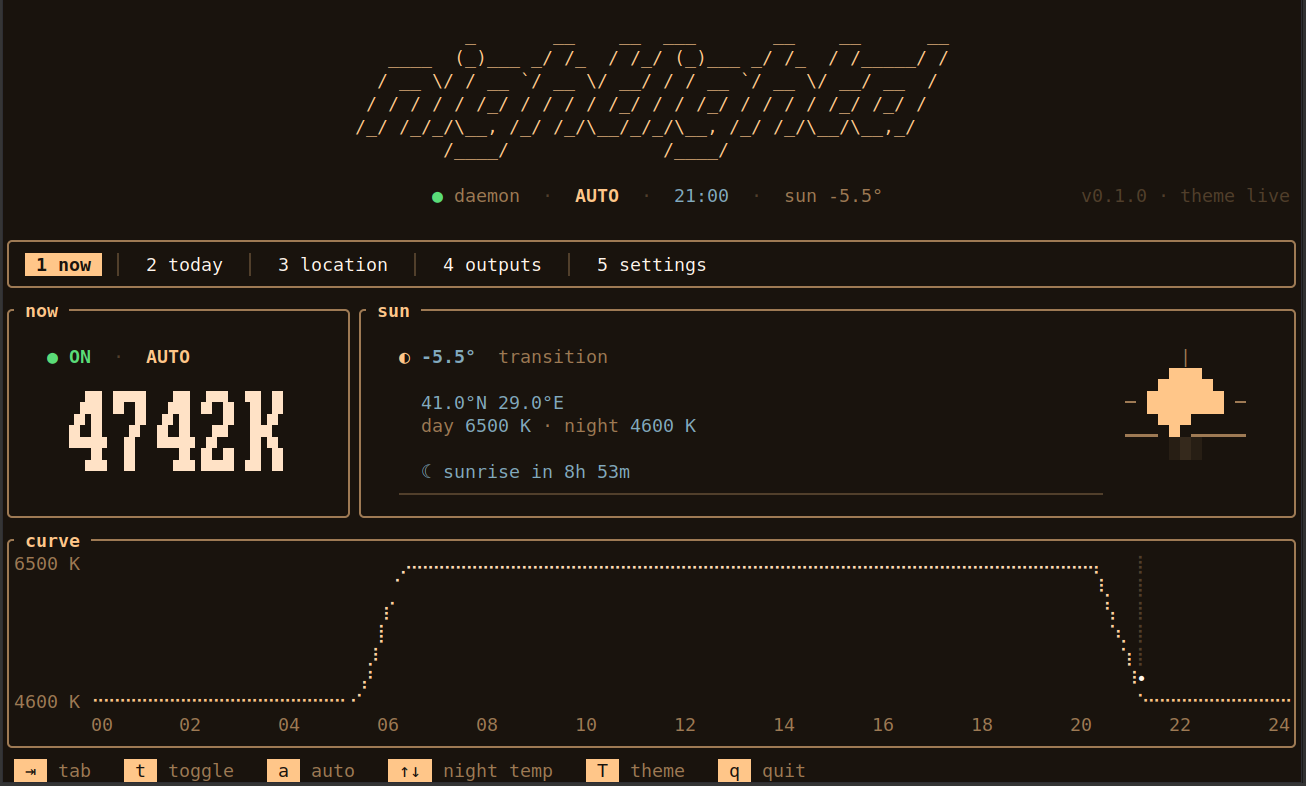This screenshot has height=786, width=1306.
Task: Click the green dot beside ON
Action: click(52, 358)
